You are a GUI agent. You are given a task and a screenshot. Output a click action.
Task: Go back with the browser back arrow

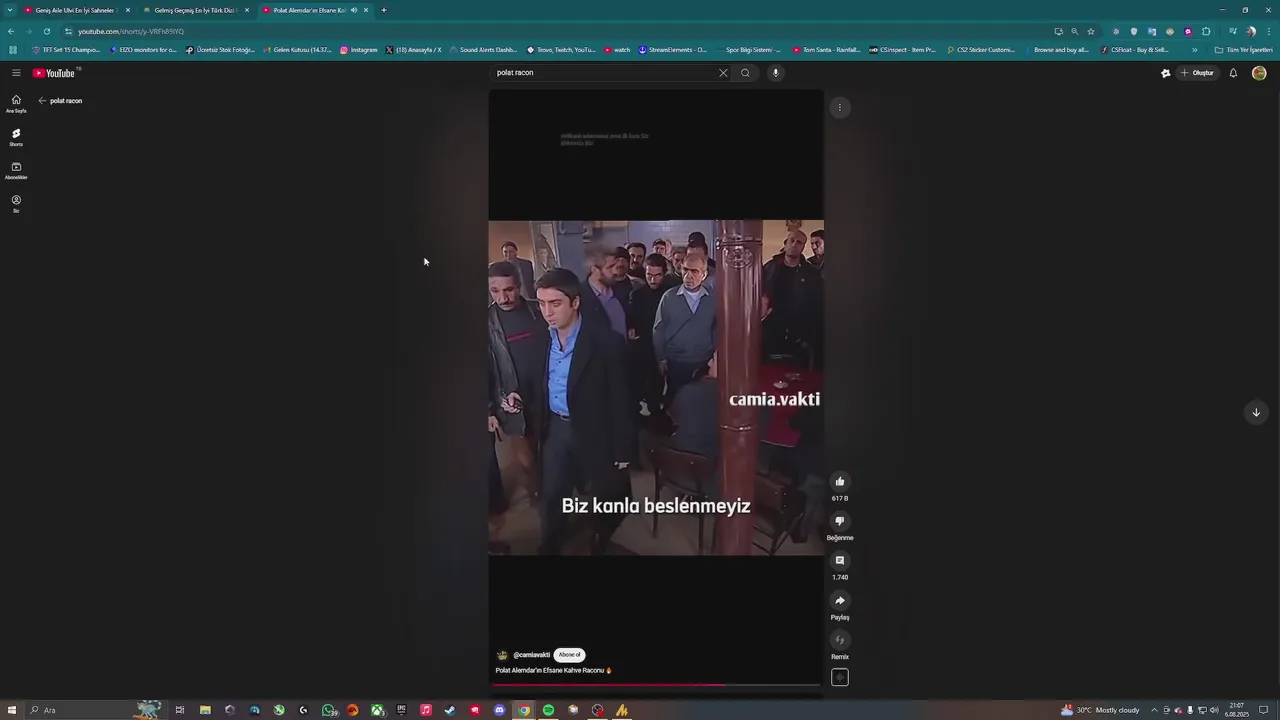(x=11, y=31)
